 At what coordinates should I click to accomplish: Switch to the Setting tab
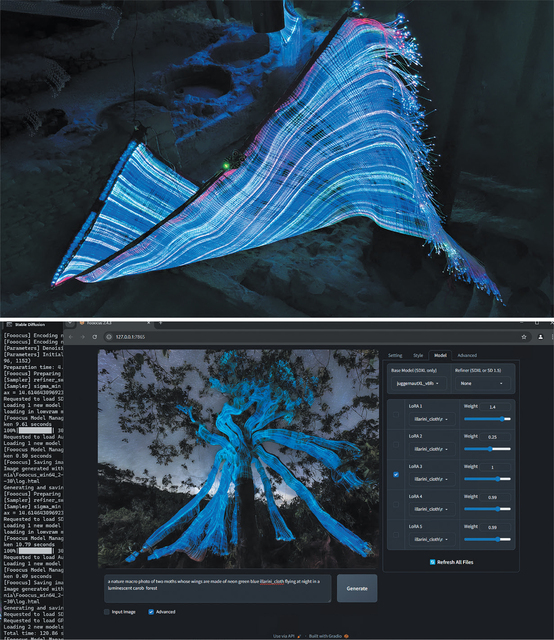pyautogui.click(x=395, y=356)
